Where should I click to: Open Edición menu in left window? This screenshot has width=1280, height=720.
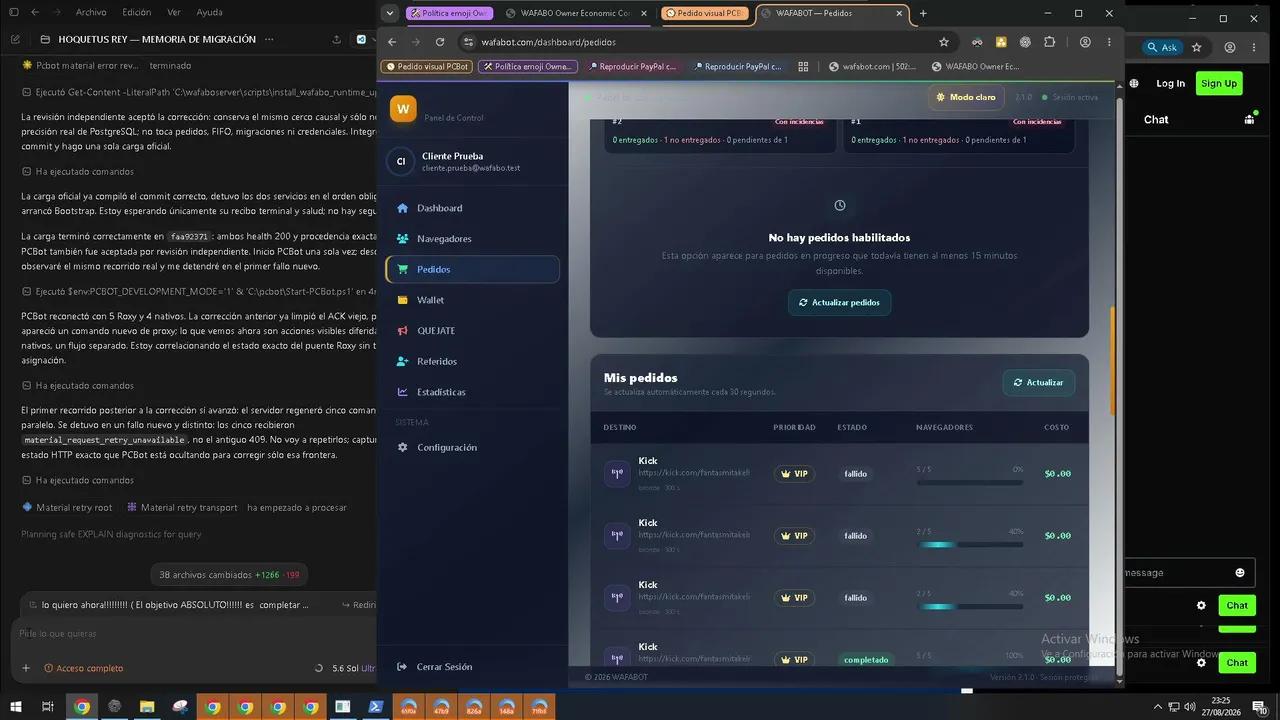(x=137, y=12)
